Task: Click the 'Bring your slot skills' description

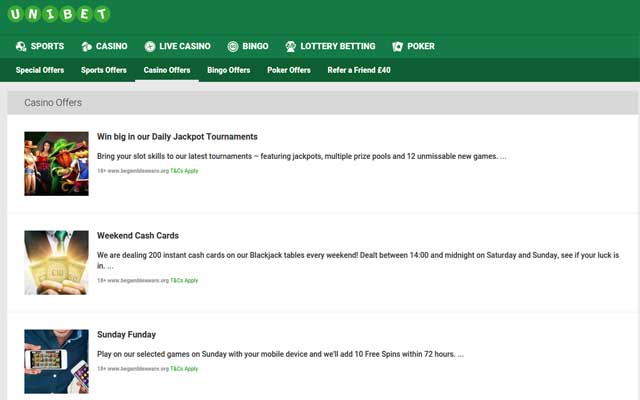Action: [x=302, y=156]
